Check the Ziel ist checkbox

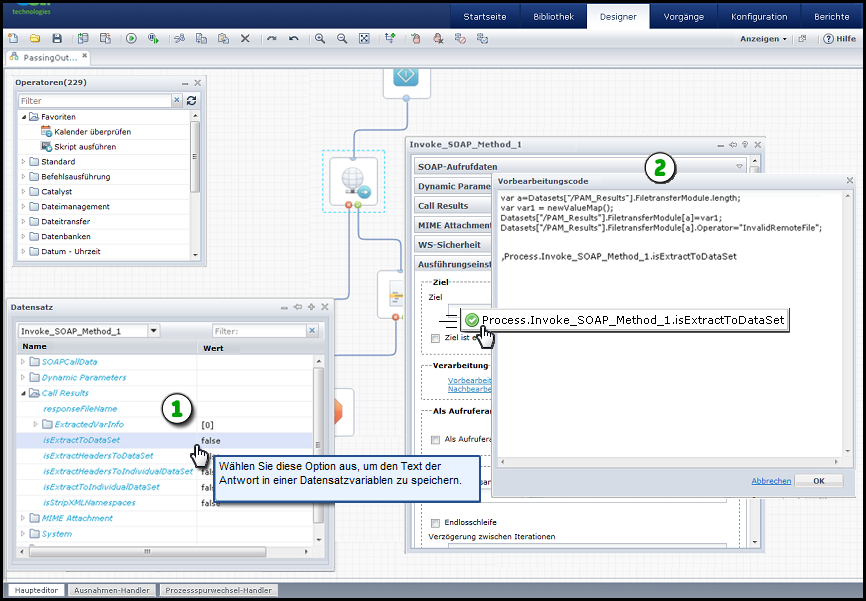[435, 339]
